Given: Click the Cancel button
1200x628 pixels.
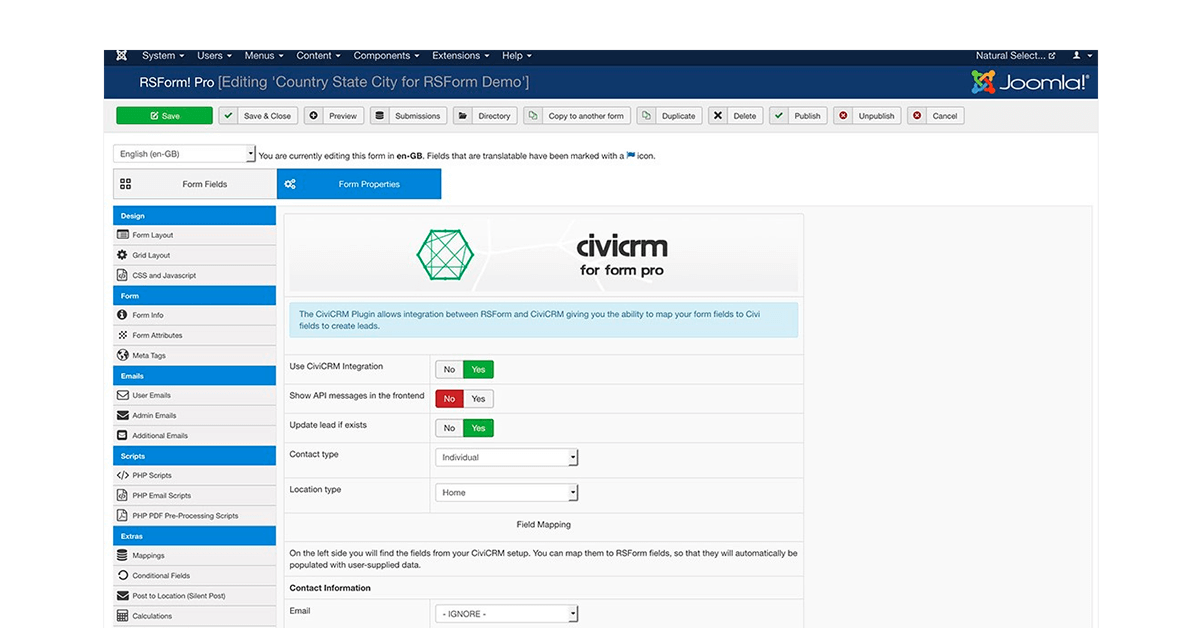Looking at the screenshot, I should tap(935, 116).
